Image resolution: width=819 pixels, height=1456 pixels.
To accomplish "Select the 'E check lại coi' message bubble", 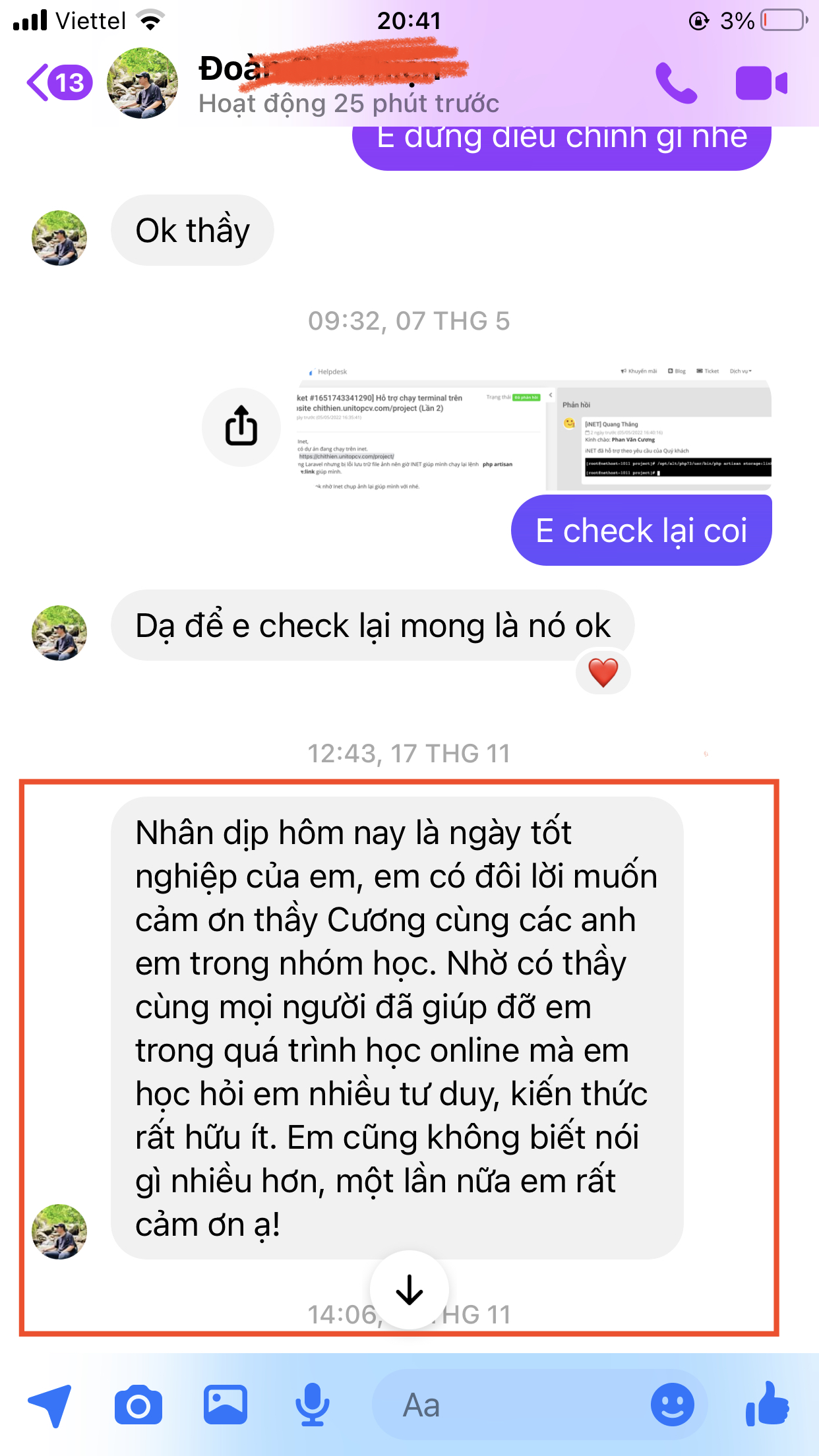I will [x=641, y=530].
